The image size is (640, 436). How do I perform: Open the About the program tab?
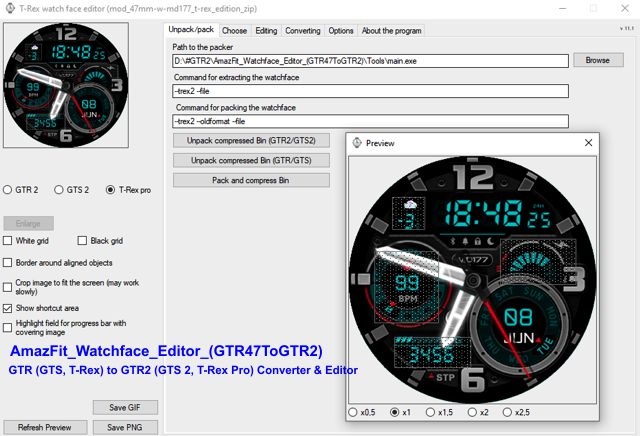(391, 31)
